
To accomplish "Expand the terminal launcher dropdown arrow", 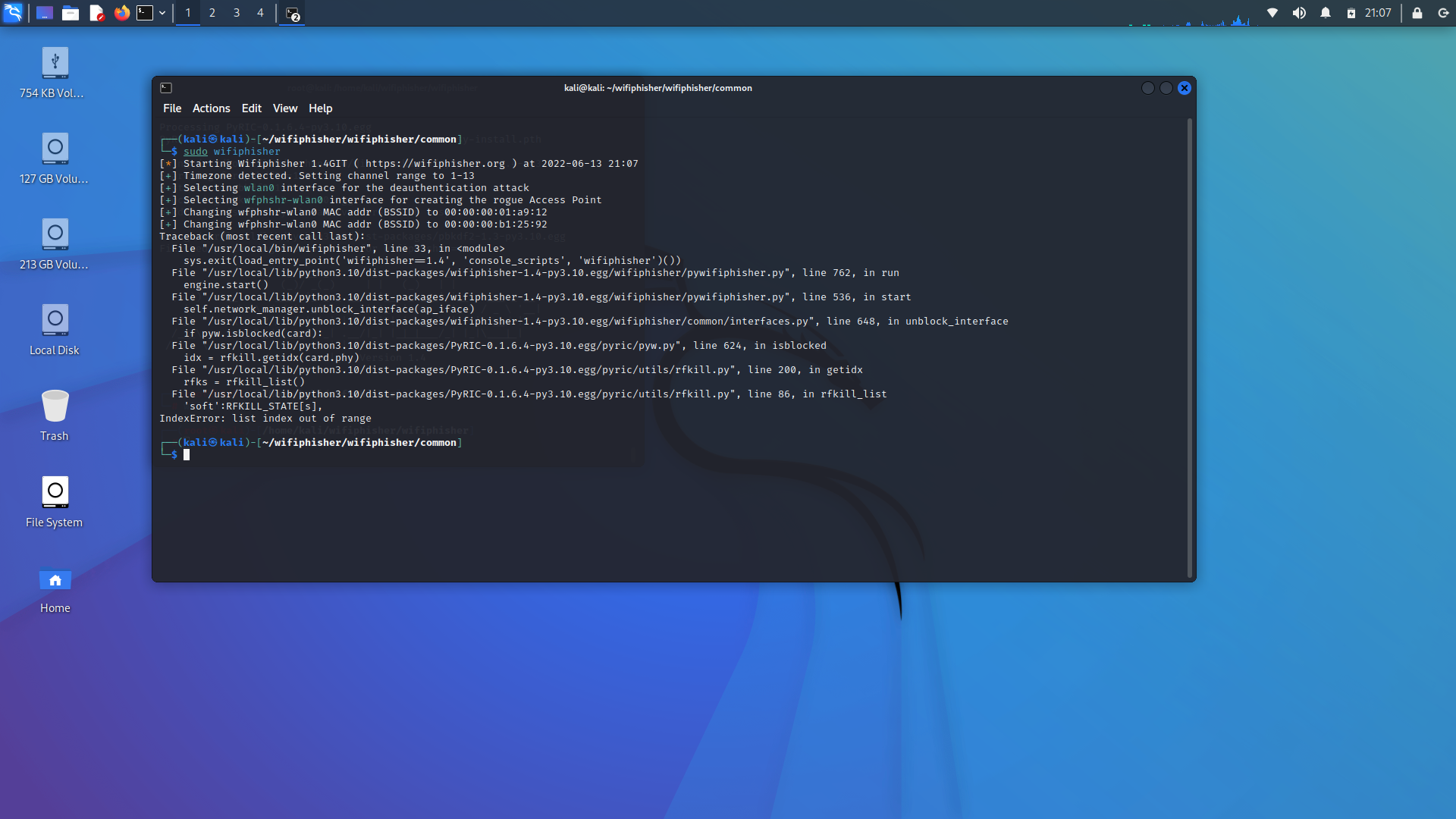I will [x=162, y=13].
